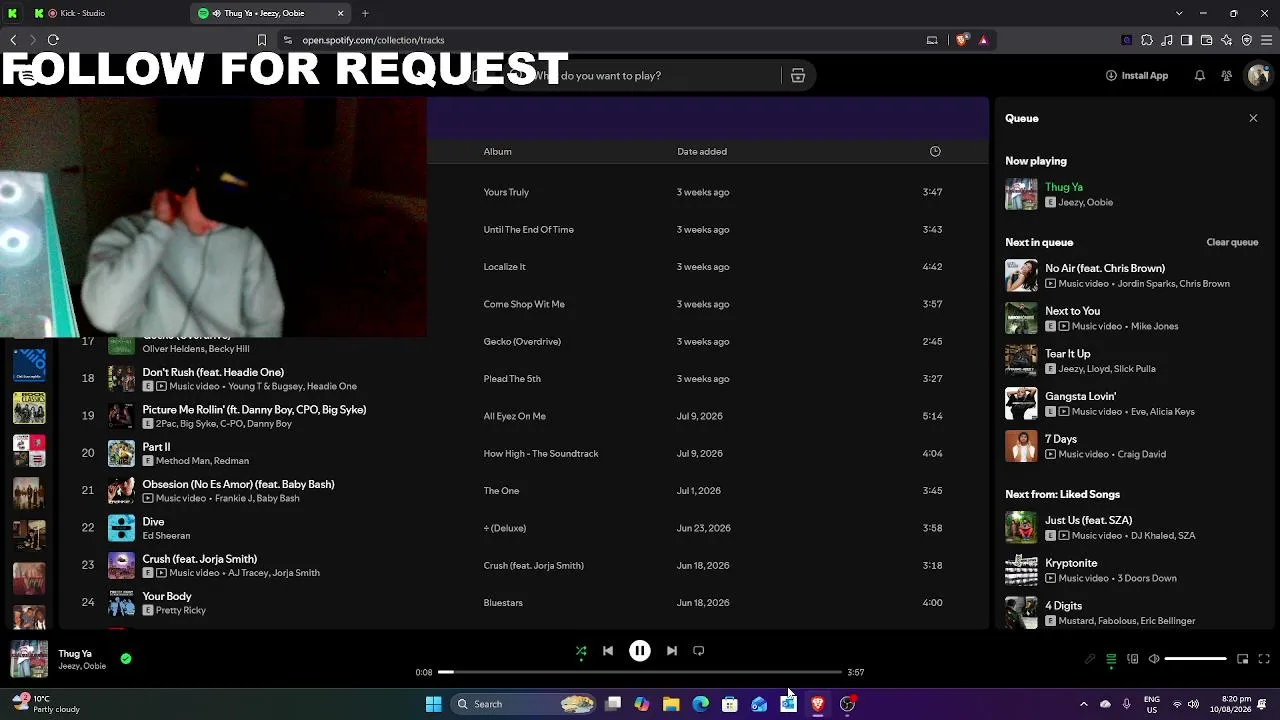Open Brave Rewards triangle icon
The width and height of the screenshot is (1280, 720).
click(984, 40)
